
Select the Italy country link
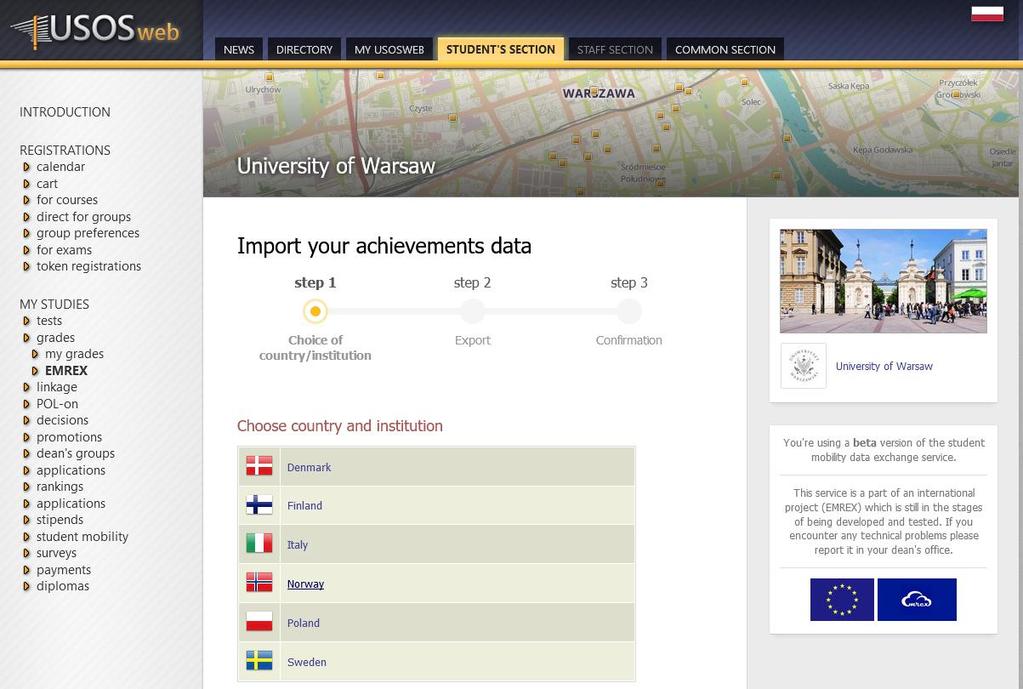(297, 545)
